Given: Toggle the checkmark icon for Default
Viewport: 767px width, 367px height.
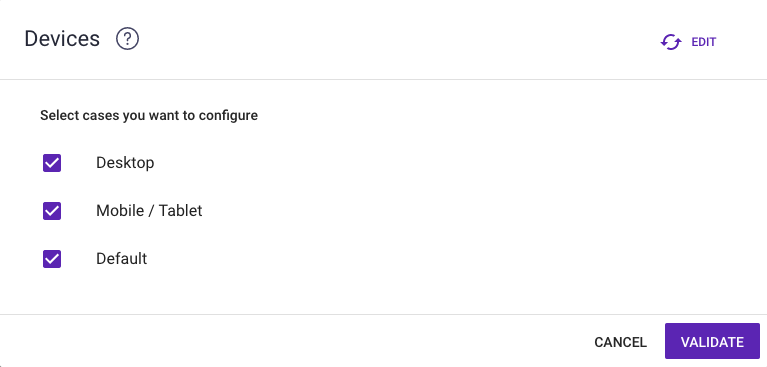Looking at the screenshot, I should (x=52, y=259).
